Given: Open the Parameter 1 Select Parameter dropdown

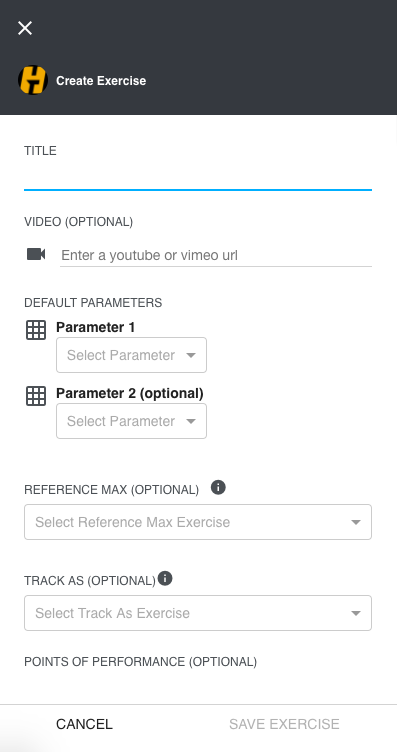Looking at the screenshot, I should pyautogui.click(x=131, y=355).
